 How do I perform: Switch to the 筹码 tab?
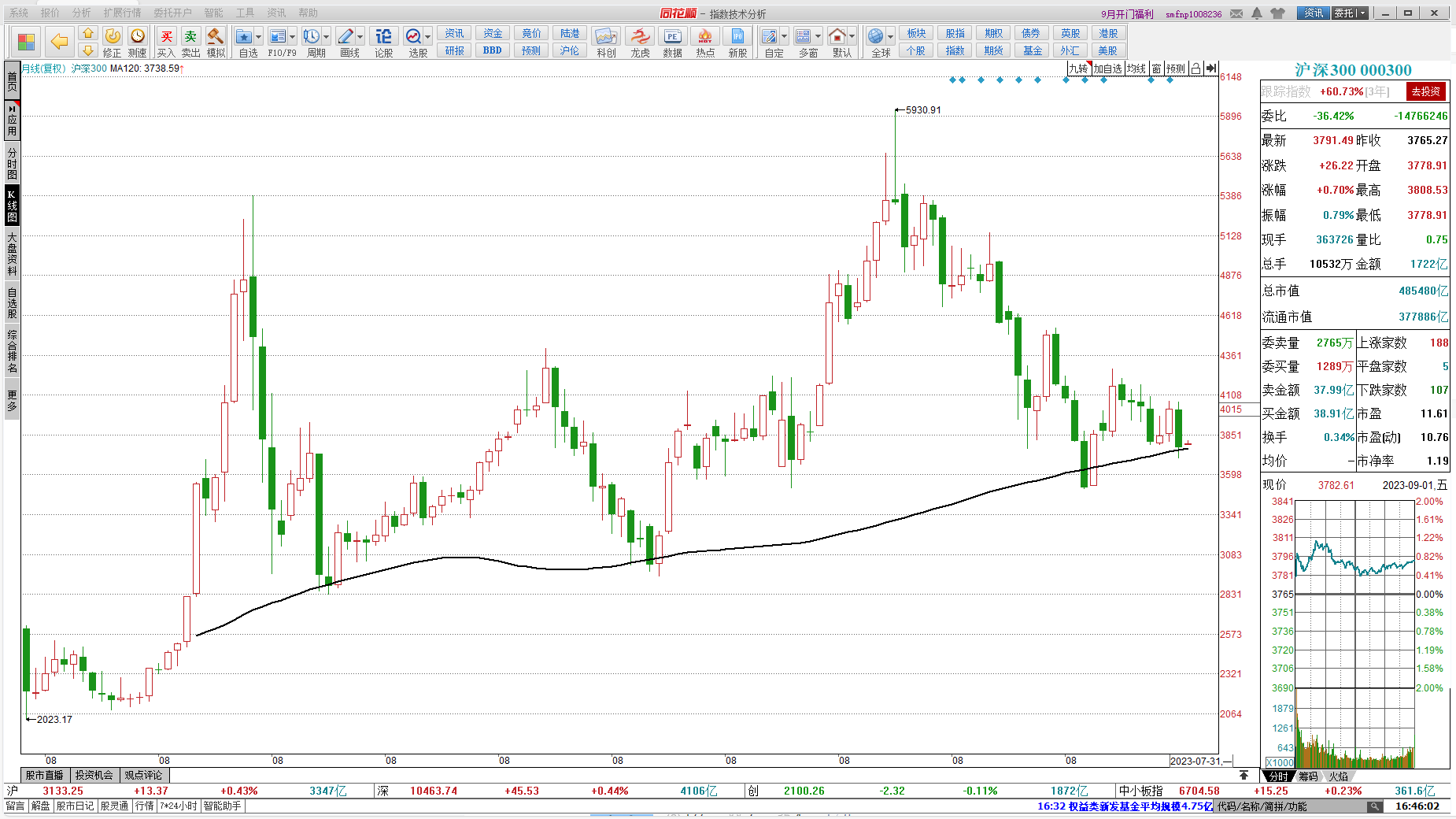[x=1308, y=776]
